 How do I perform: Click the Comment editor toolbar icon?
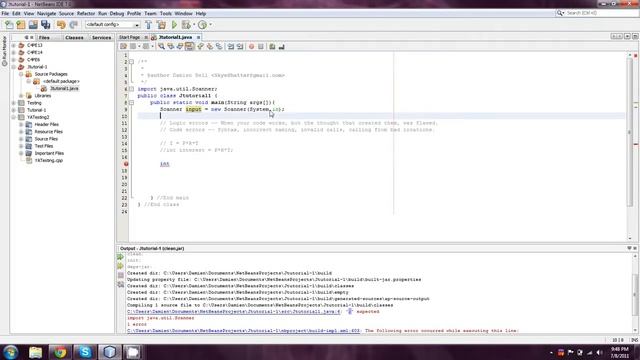click(x=272, y=47)
